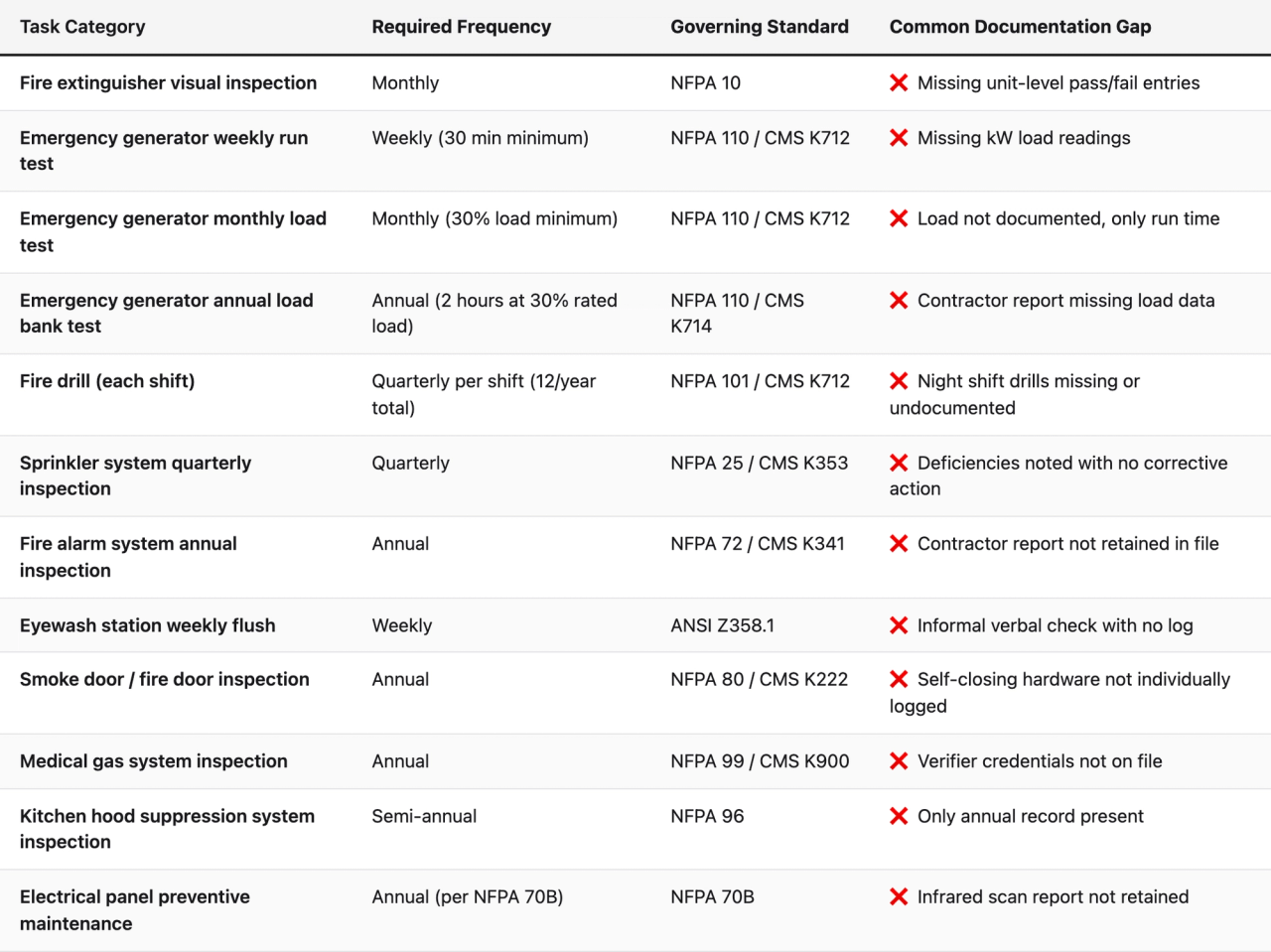Click red X by Verifier credentials not on file

[x=899, y=761]
